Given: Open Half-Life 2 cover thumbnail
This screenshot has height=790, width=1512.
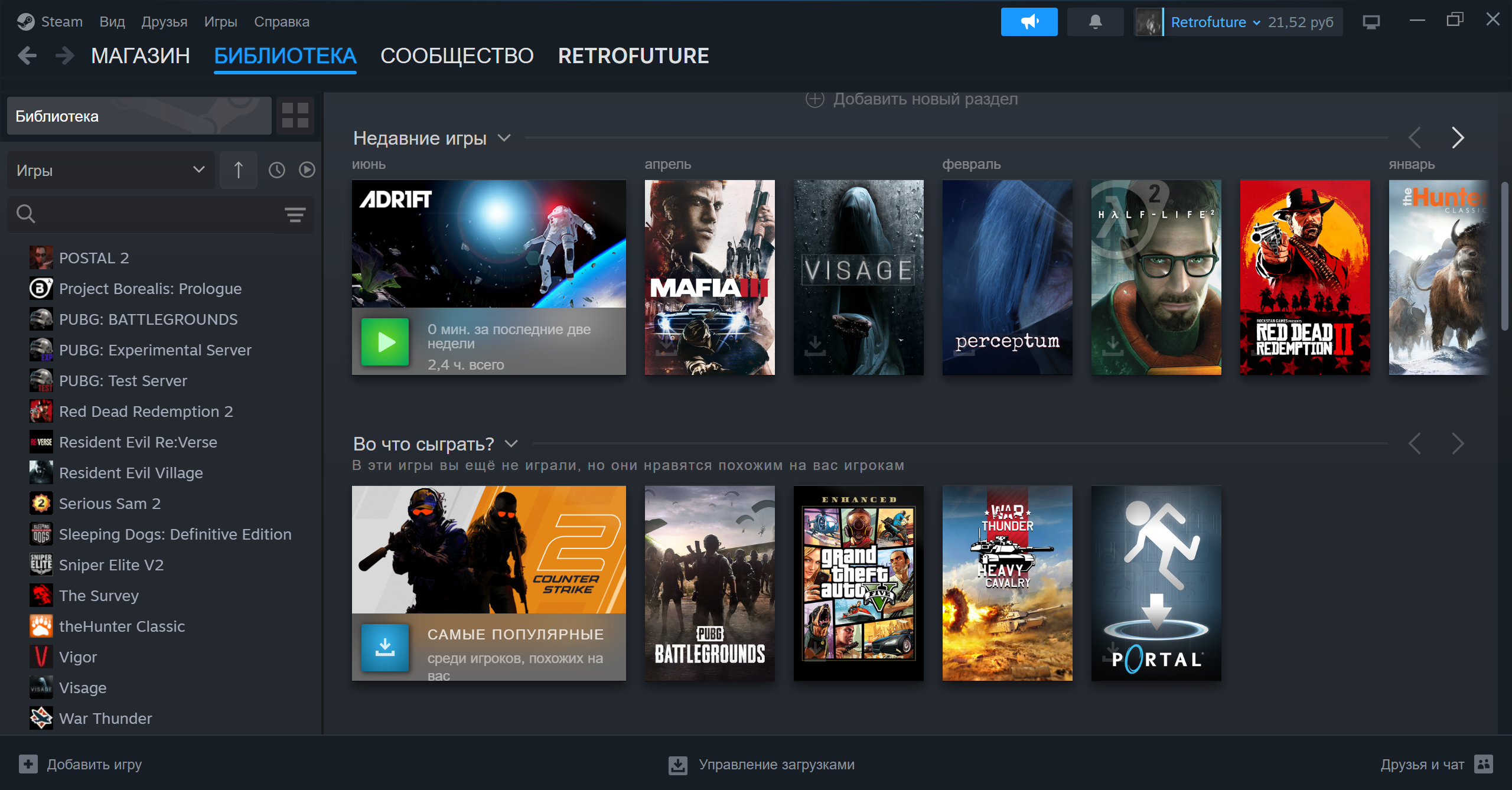Looking at the screenshot, I should pos(1156,278).
